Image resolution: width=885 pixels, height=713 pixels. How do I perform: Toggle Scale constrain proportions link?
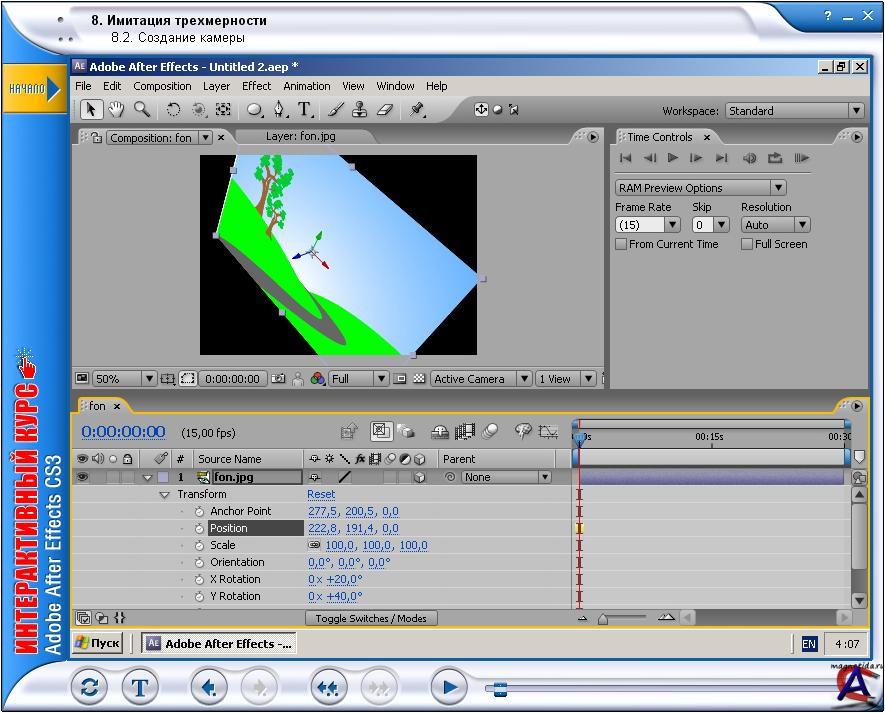(x=314, y=545)
